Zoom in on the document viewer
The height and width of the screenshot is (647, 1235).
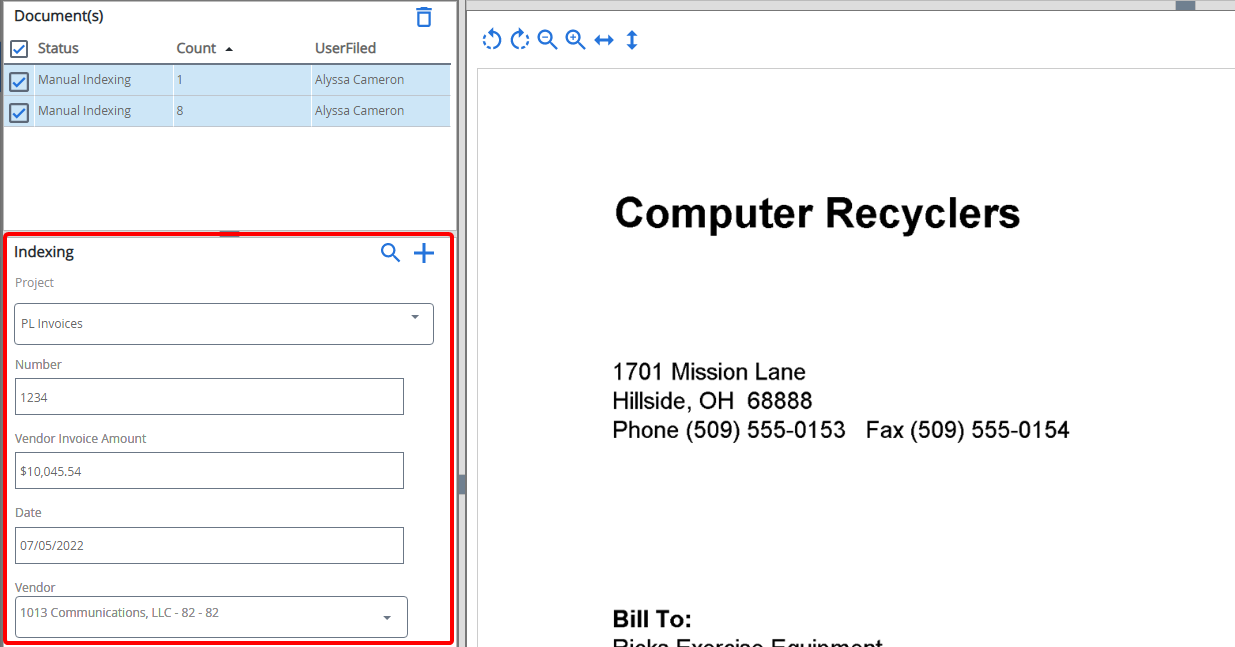coord(575,40)
